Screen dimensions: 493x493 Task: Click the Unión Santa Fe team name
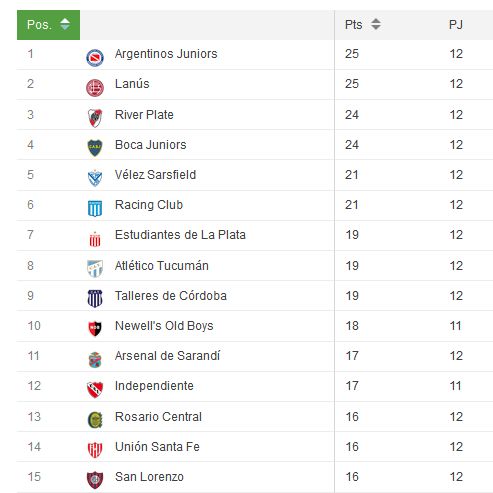(157, 447)
